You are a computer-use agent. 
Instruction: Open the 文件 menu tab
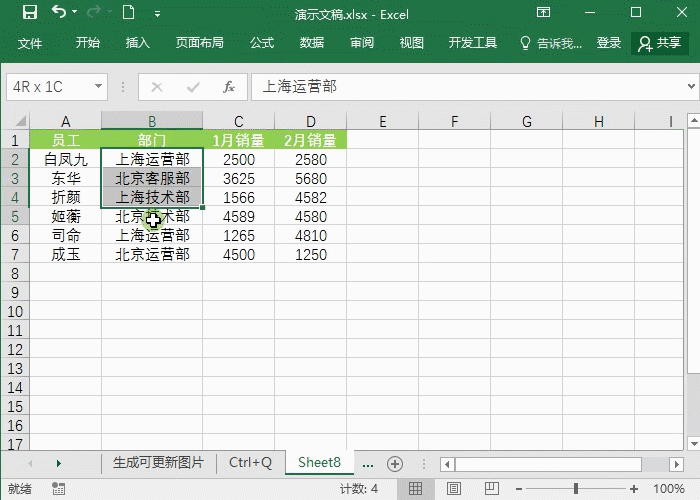[x=30, y=43]
